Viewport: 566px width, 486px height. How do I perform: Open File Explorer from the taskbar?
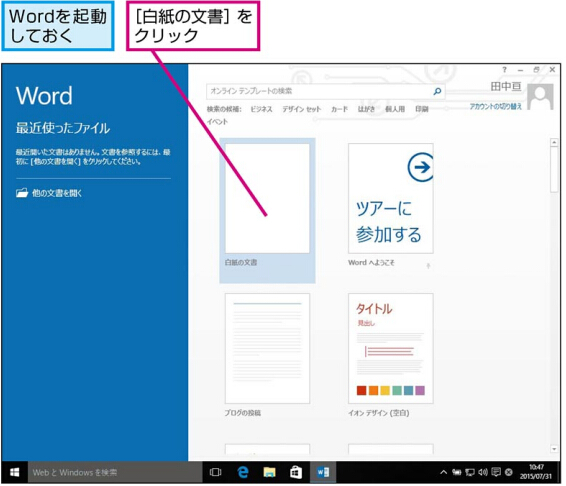pyautogui.click(x=269, y=472)
